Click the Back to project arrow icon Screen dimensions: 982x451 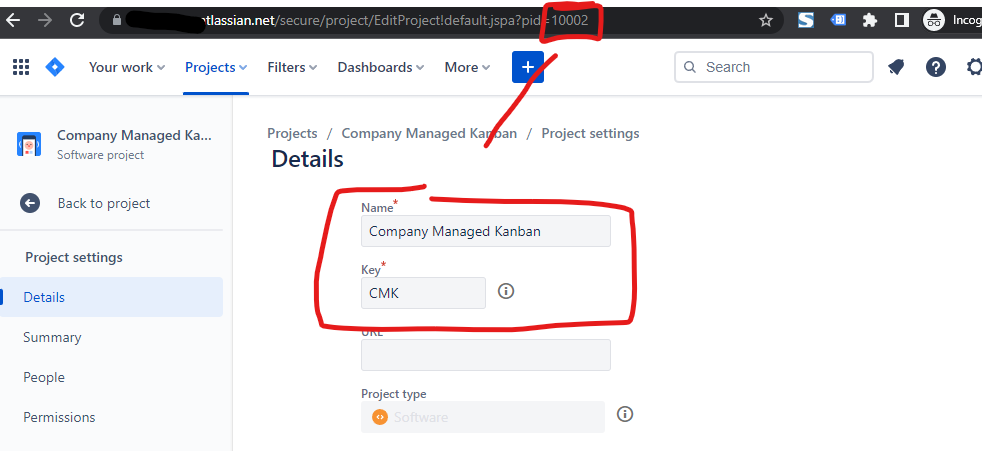click(30, 203)
